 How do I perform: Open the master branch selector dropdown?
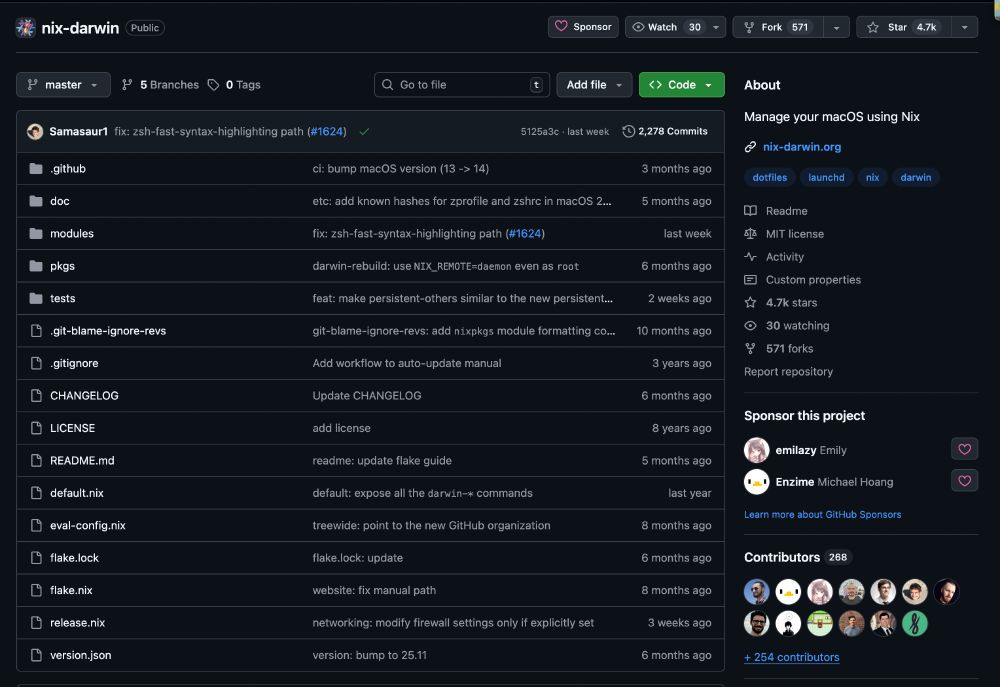coord(63,85)
